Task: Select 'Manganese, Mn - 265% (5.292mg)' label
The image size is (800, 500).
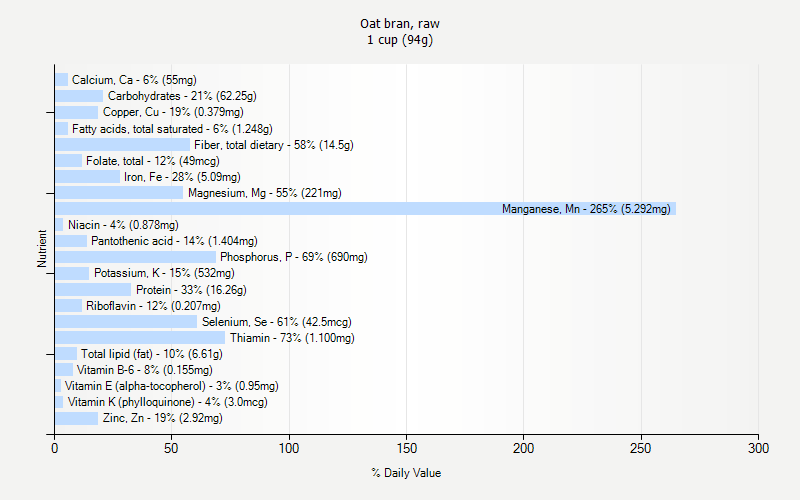Action: 586,209
